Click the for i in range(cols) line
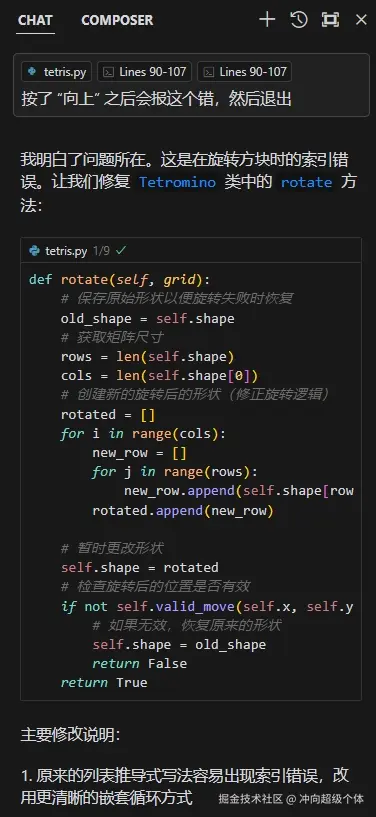 [143, 434]
